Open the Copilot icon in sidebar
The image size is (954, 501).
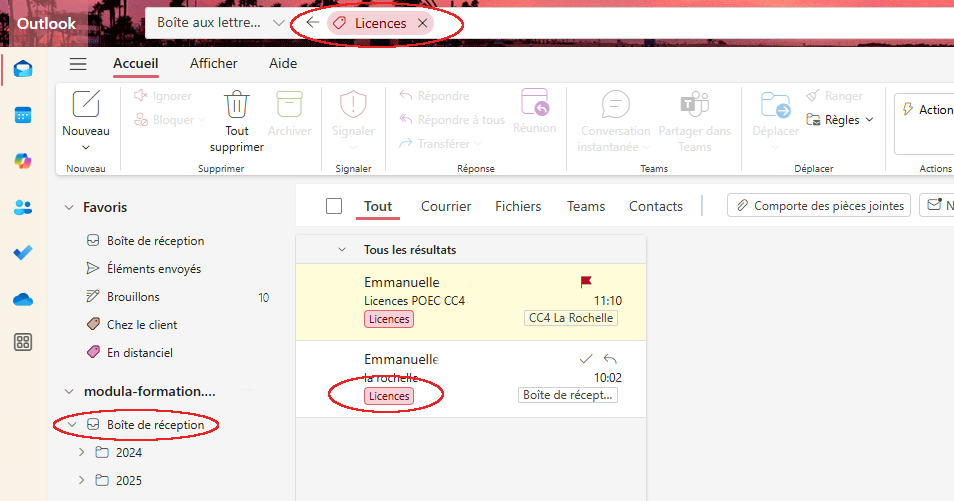[23, 161]
